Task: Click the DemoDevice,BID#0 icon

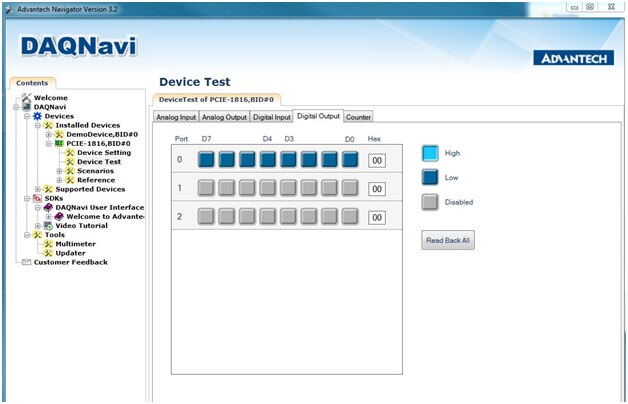Action: pos(59,135)
